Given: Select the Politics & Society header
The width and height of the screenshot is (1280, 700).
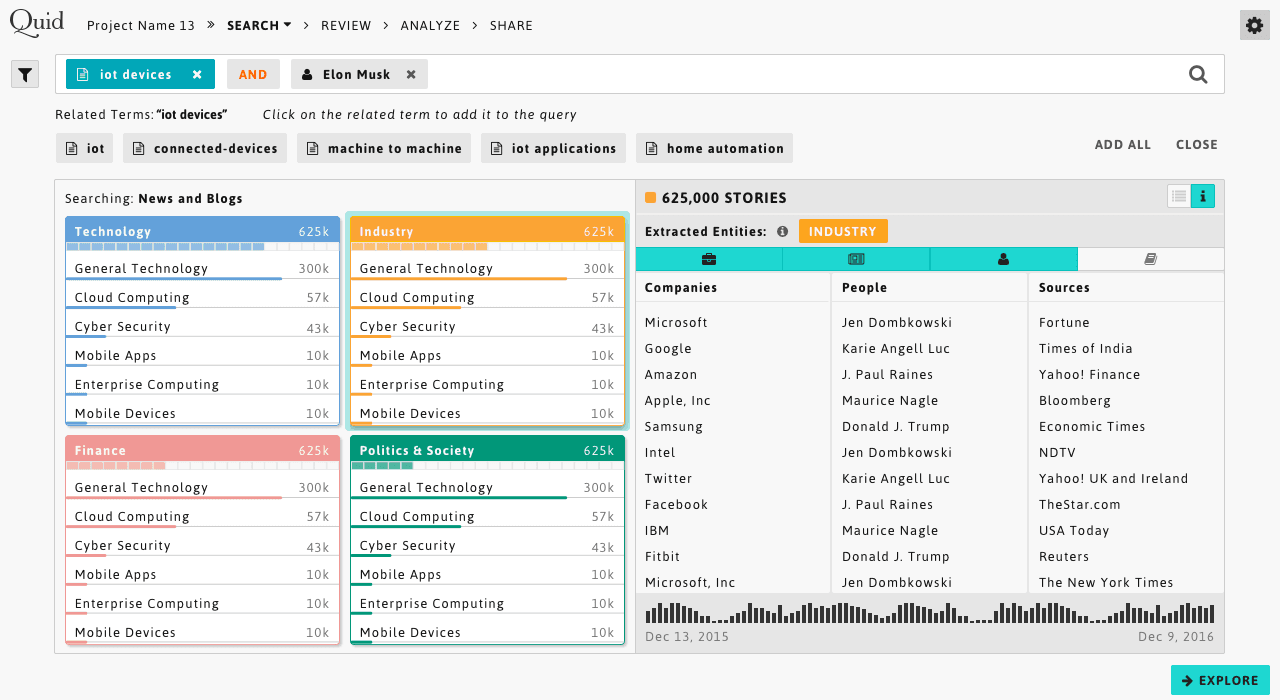Looking at the screenshot, I should point(487,450).
